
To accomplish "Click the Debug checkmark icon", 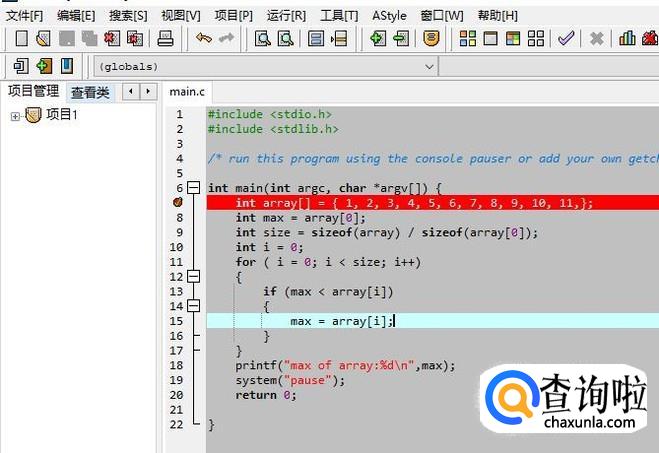I will pos(566,39).
